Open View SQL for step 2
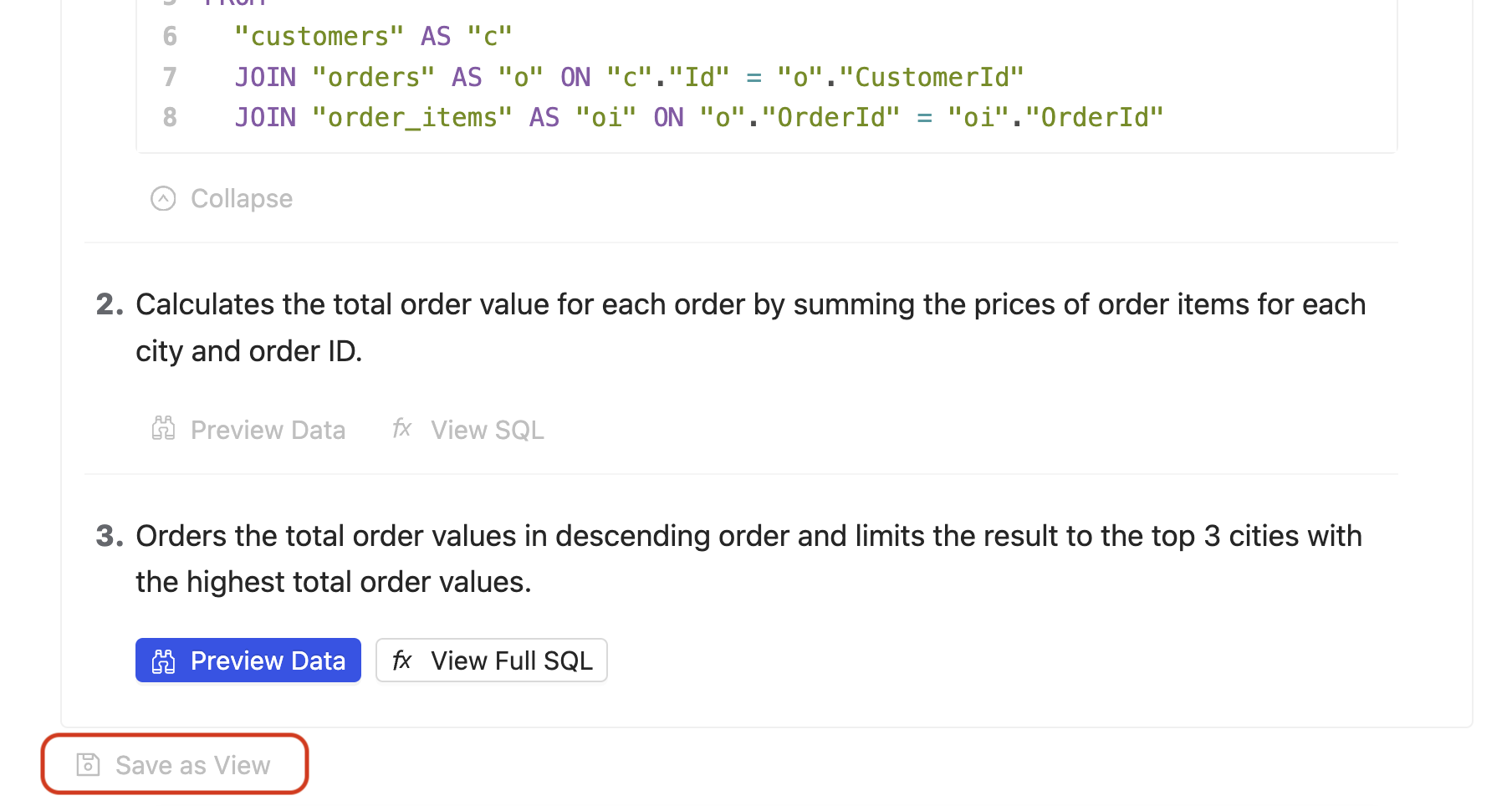Viewport: 1512px width, 806px height. click(x=468, y=429)
